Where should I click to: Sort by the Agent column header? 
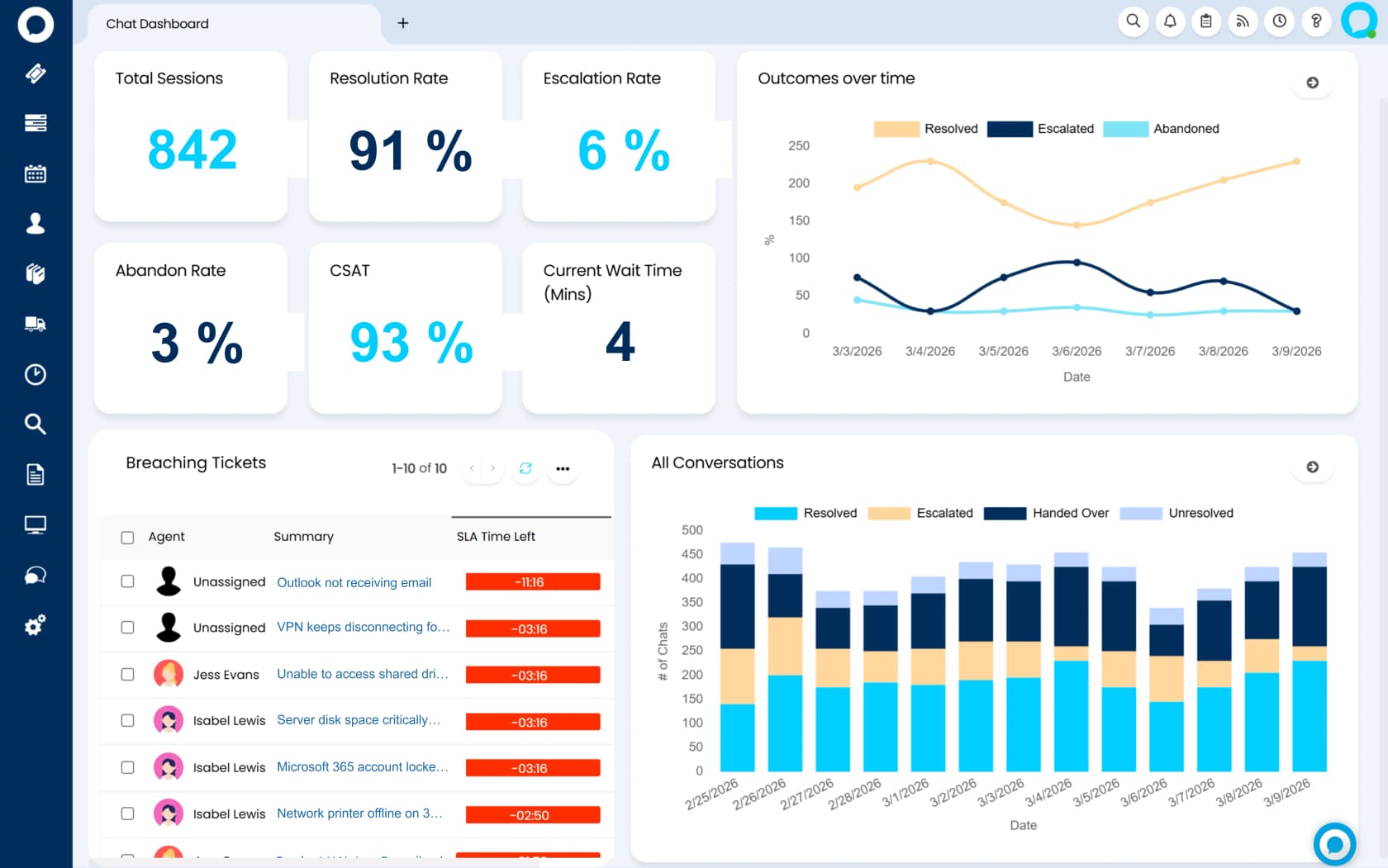[x=167, y=537]
